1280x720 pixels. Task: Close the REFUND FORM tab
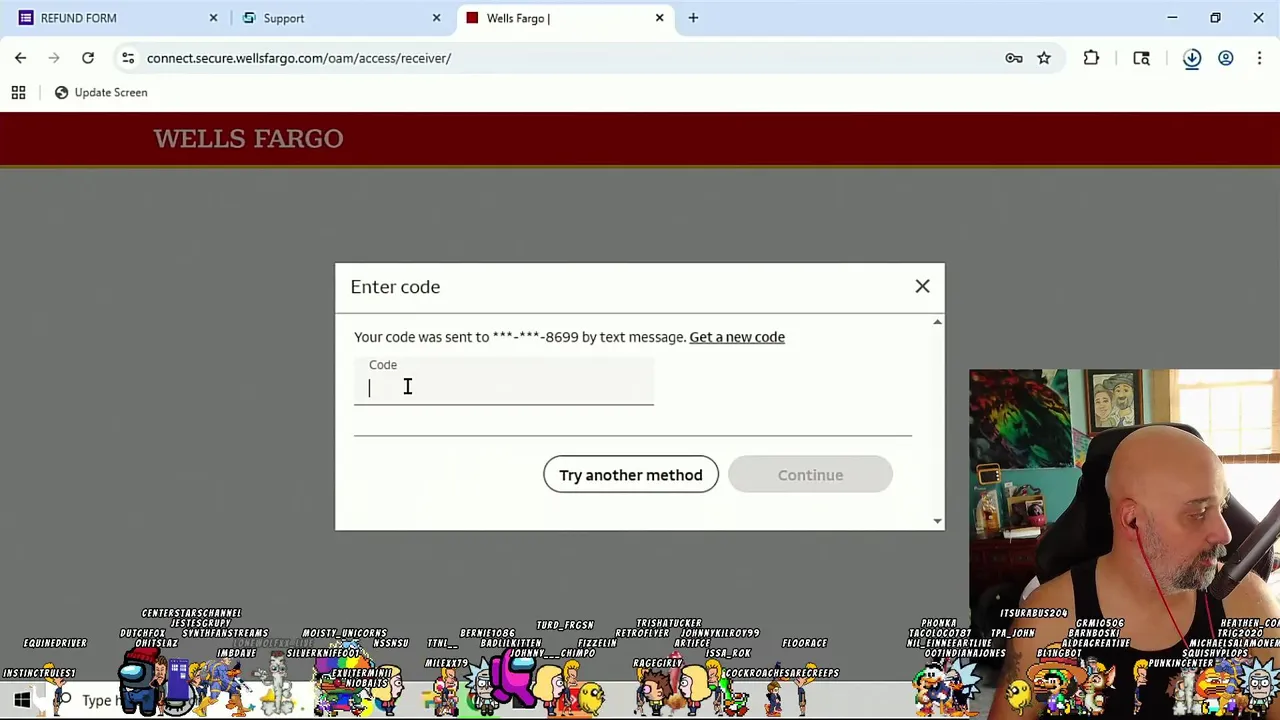coord(213,18)
